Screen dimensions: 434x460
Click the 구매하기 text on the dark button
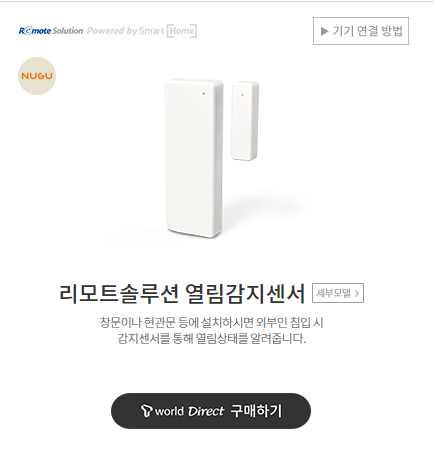[x=256, y=411]
